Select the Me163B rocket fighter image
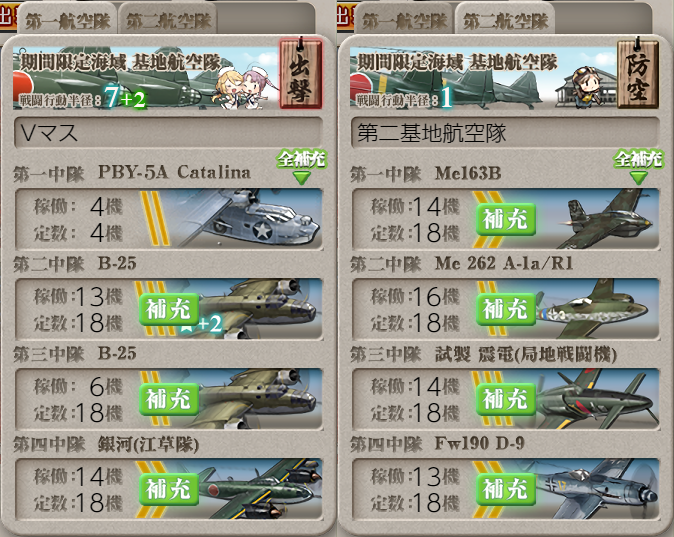 tap(600, 219)
